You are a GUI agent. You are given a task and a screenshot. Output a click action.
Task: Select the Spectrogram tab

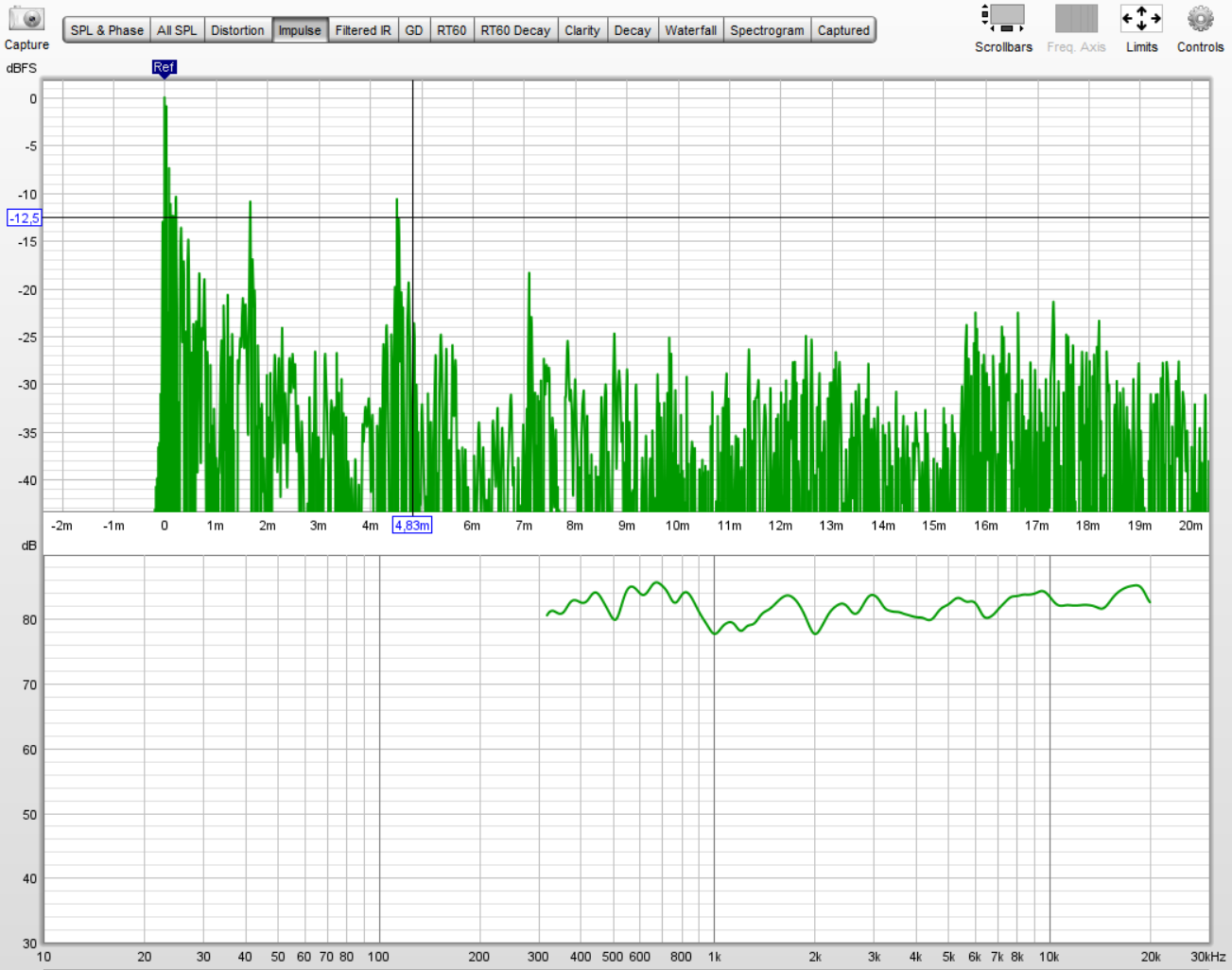(x=767, y=30)
